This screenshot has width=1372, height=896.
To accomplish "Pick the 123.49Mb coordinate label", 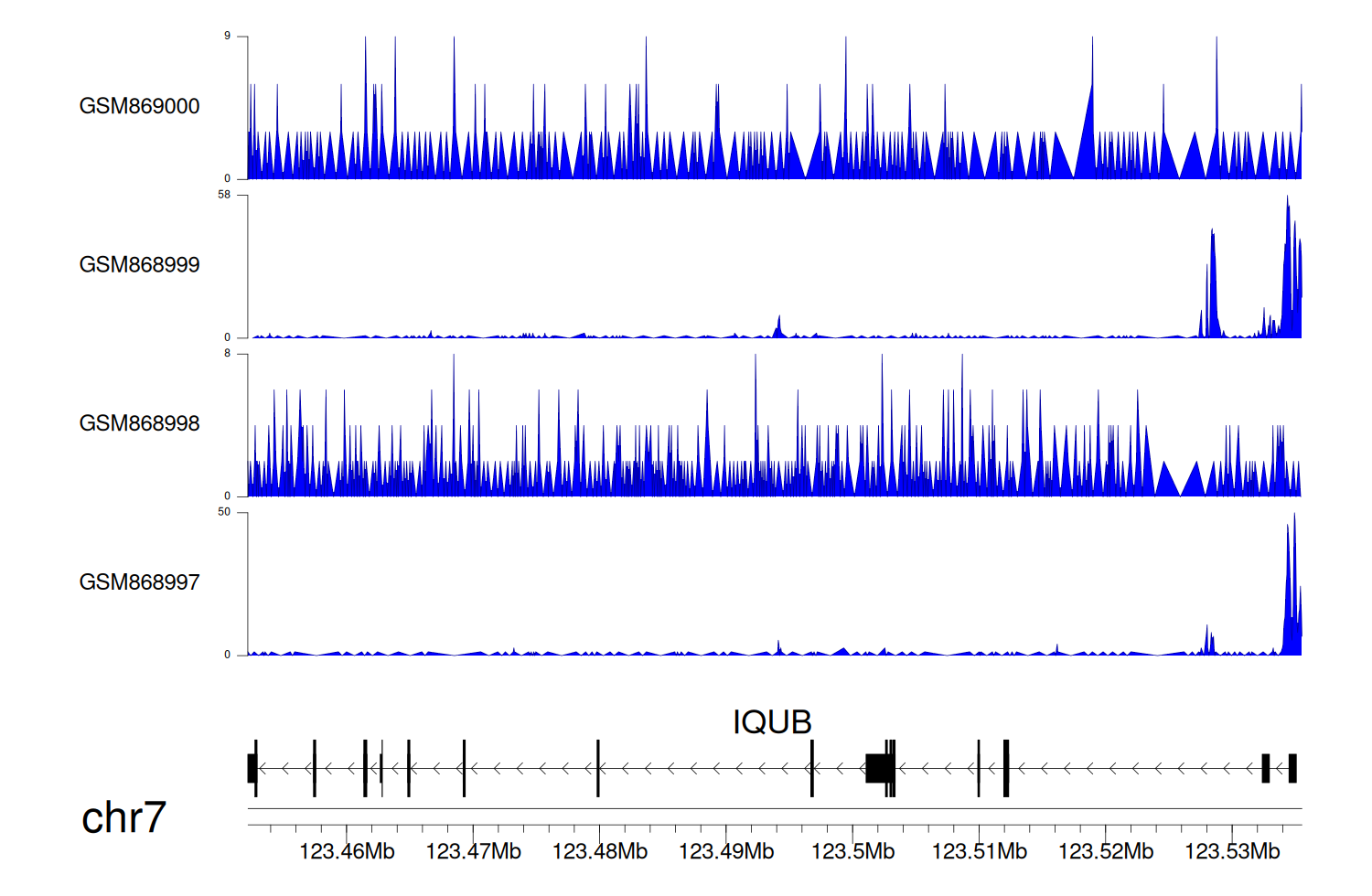I will pos(725,852).
